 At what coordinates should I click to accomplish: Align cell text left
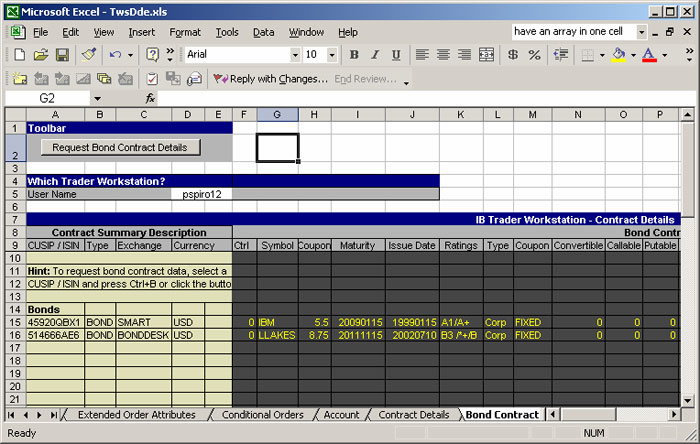pyautogui.click(x=422, y=55)
